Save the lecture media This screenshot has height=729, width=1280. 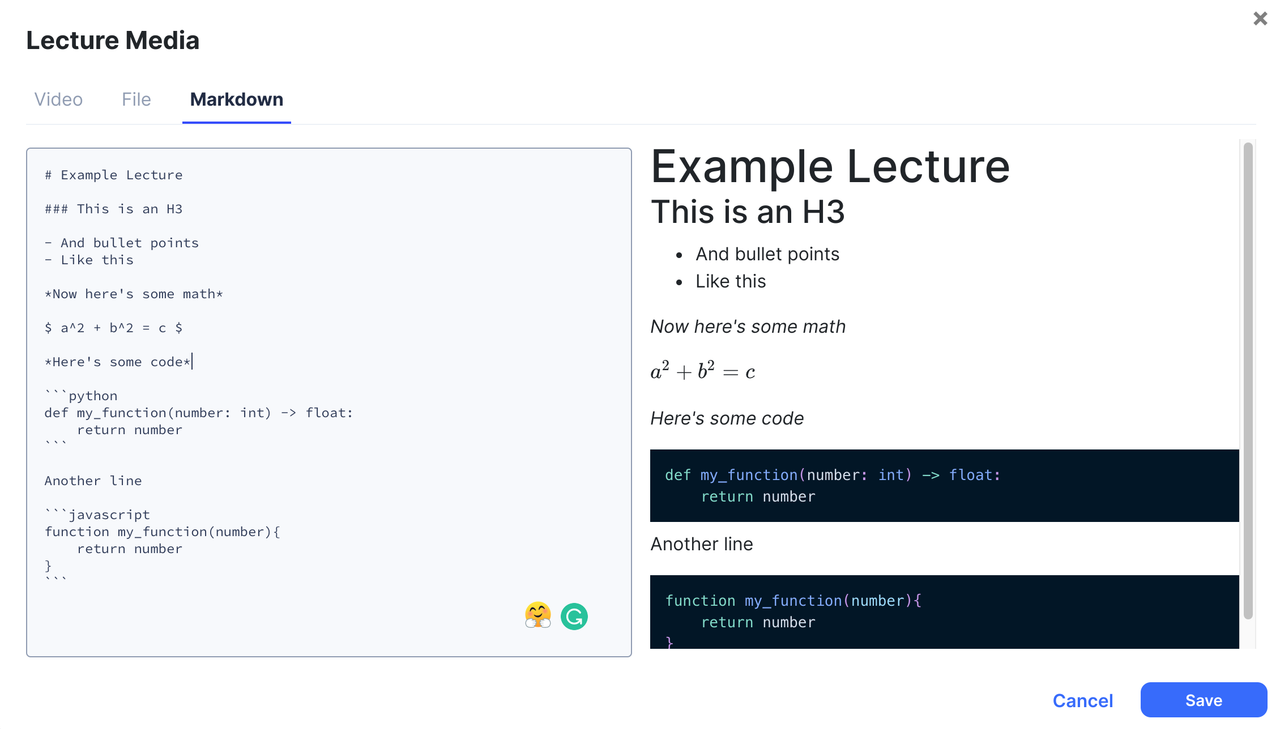[x=1204, y=700]
